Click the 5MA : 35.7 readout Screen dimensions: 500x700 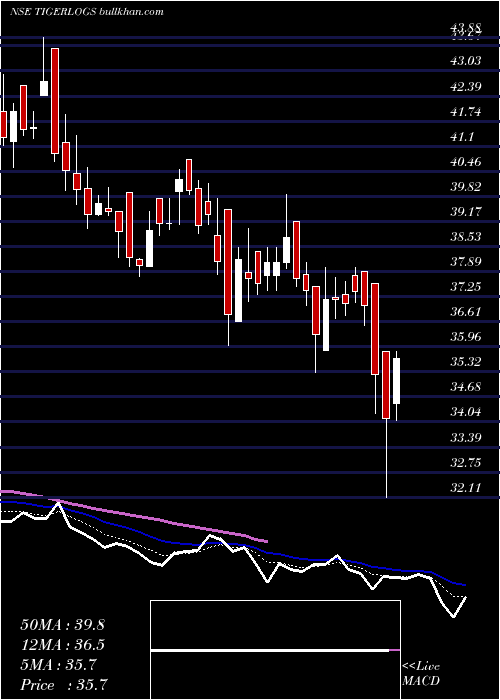point(58,665)
